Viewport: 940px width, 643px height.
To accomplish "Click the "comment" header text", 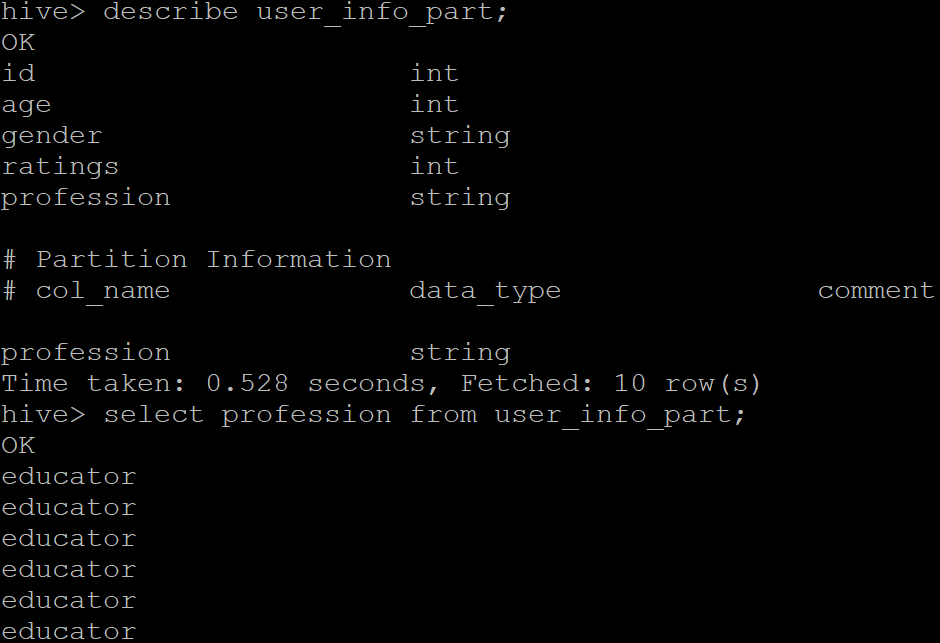I will pos(876,291).
